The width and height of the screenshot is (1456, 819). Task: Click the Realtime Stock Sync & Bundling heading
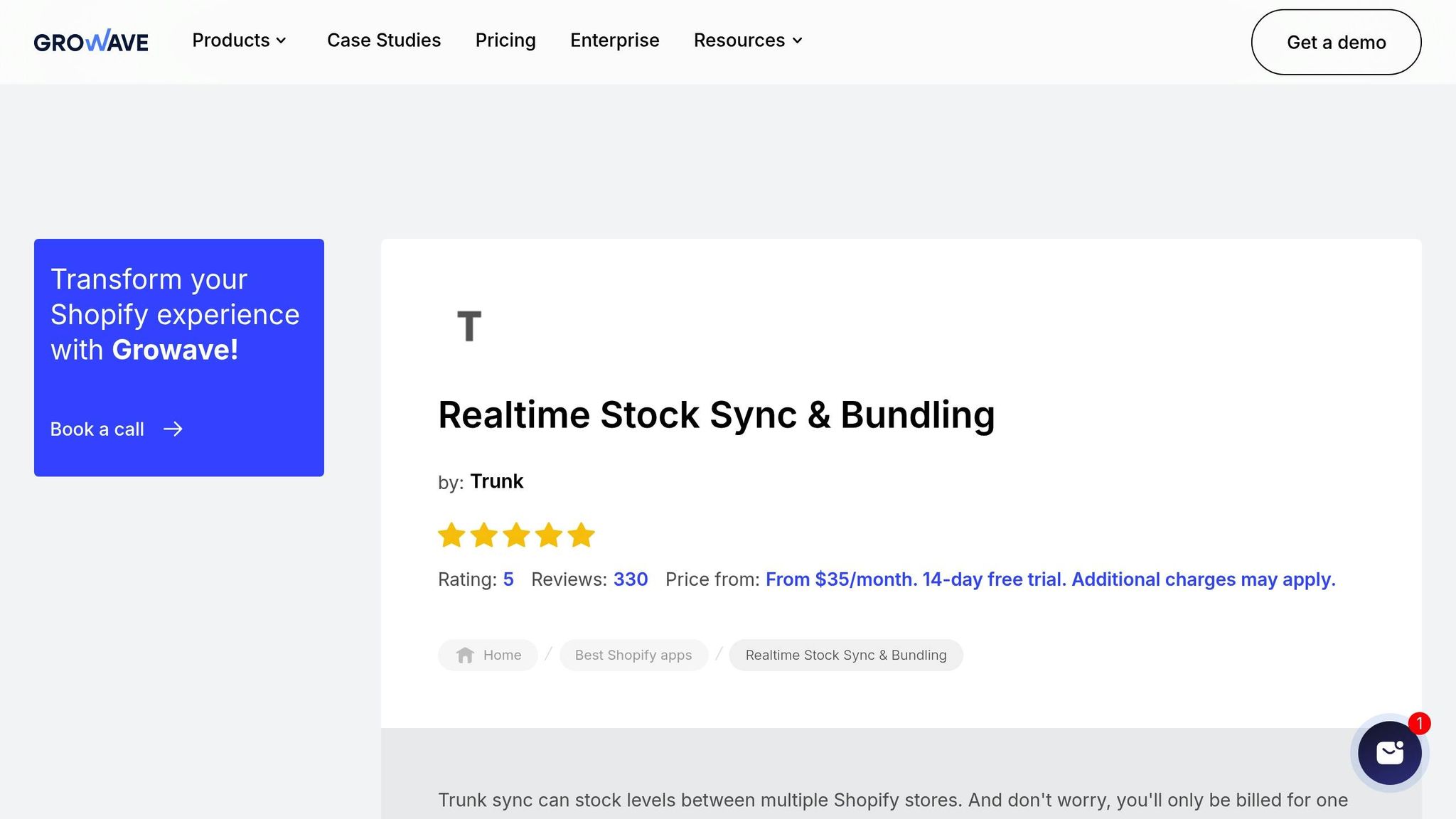(717, 415)
